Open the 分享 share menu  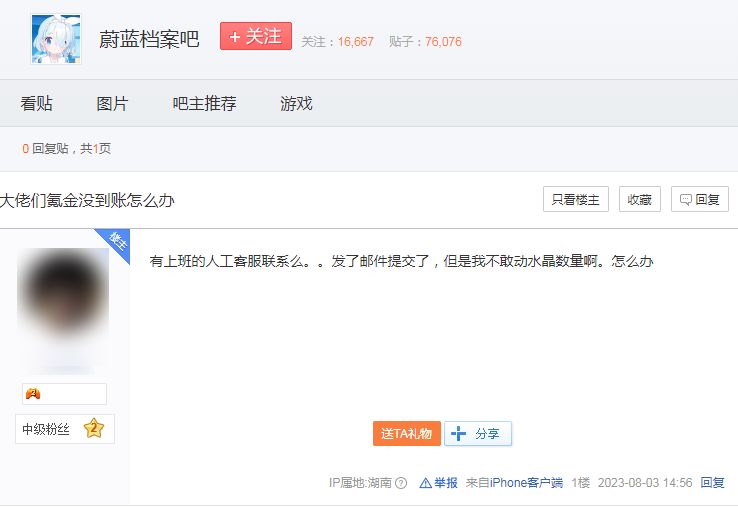tap(478, 434)
